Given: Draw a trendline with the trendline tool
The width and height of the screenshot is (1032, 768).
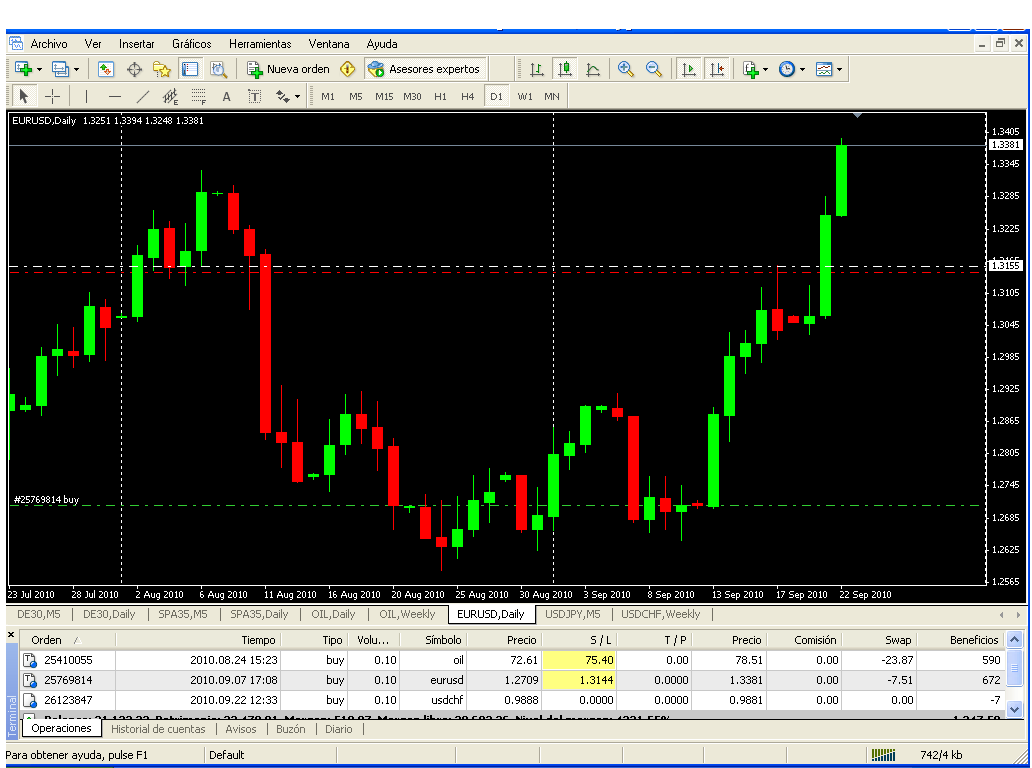Looking at the screenshot, I should [x=142, y=96].
